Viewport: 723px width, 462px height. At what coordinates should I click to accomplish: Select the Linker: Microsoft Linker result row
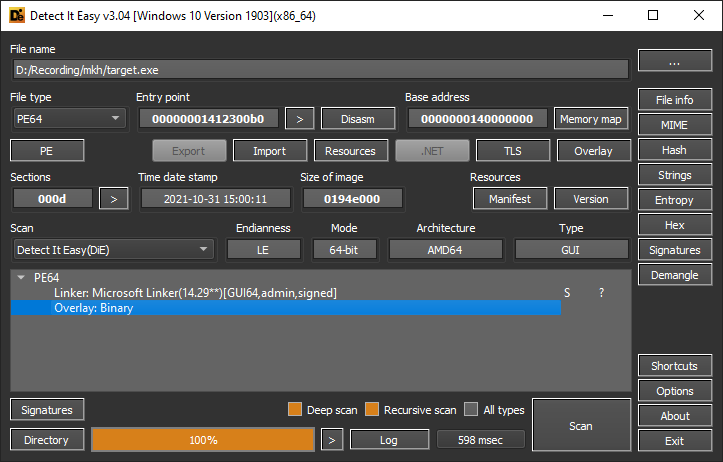click(195, 293)
